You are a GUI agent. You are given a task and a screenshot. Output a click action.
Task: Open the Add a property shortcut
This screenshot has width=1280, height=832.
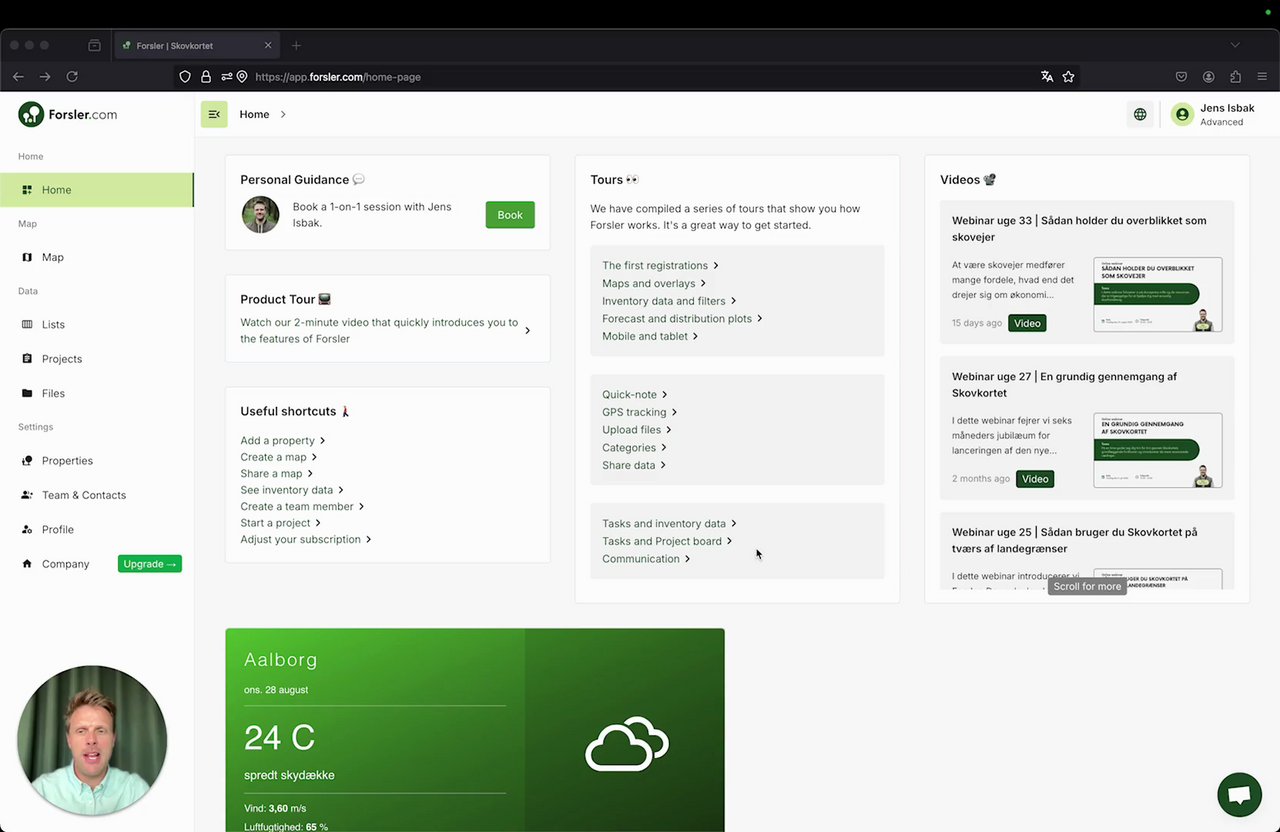[283, 440]
